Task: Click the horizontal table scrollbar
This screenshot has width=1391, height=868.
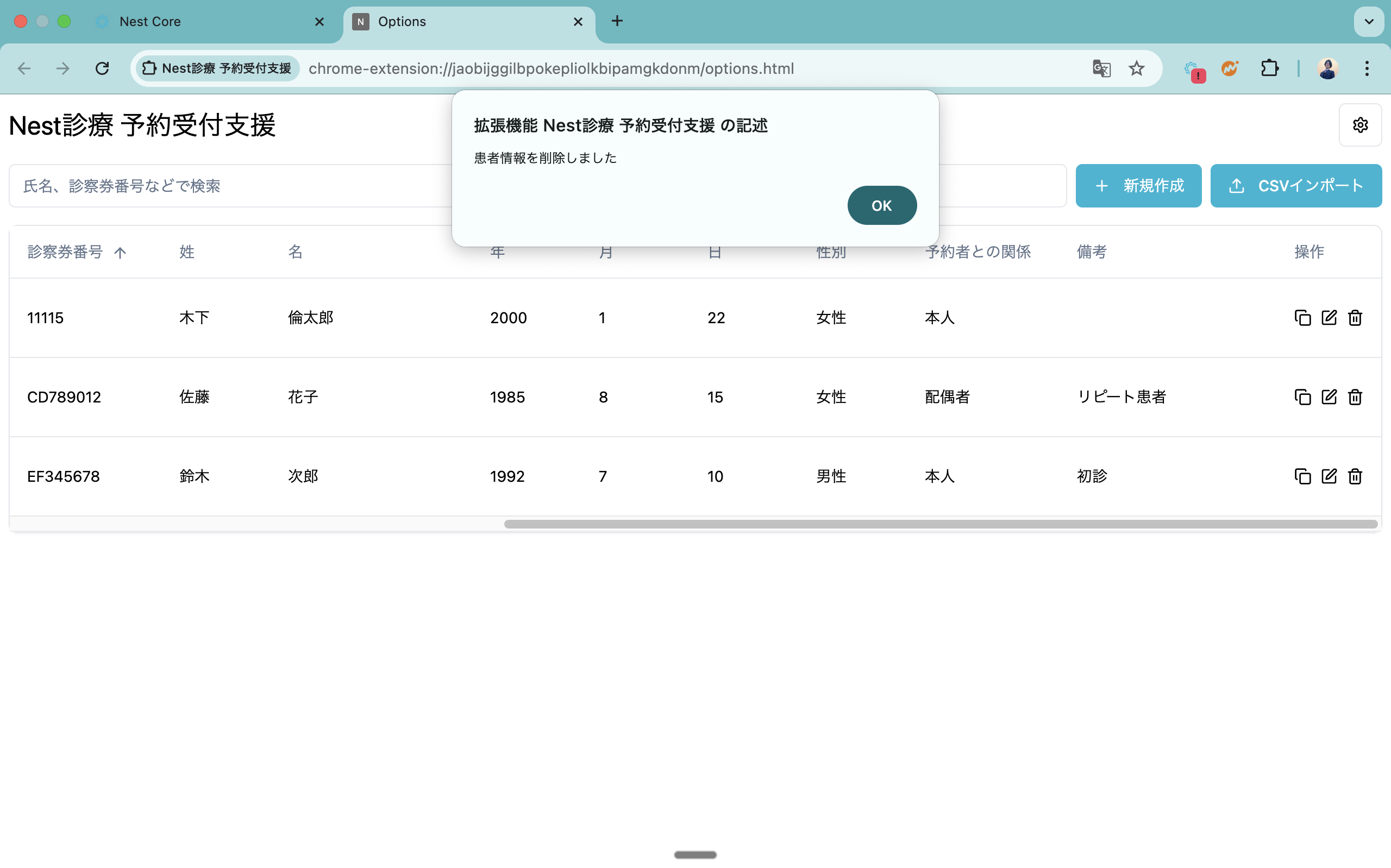Action: [941, 524]
